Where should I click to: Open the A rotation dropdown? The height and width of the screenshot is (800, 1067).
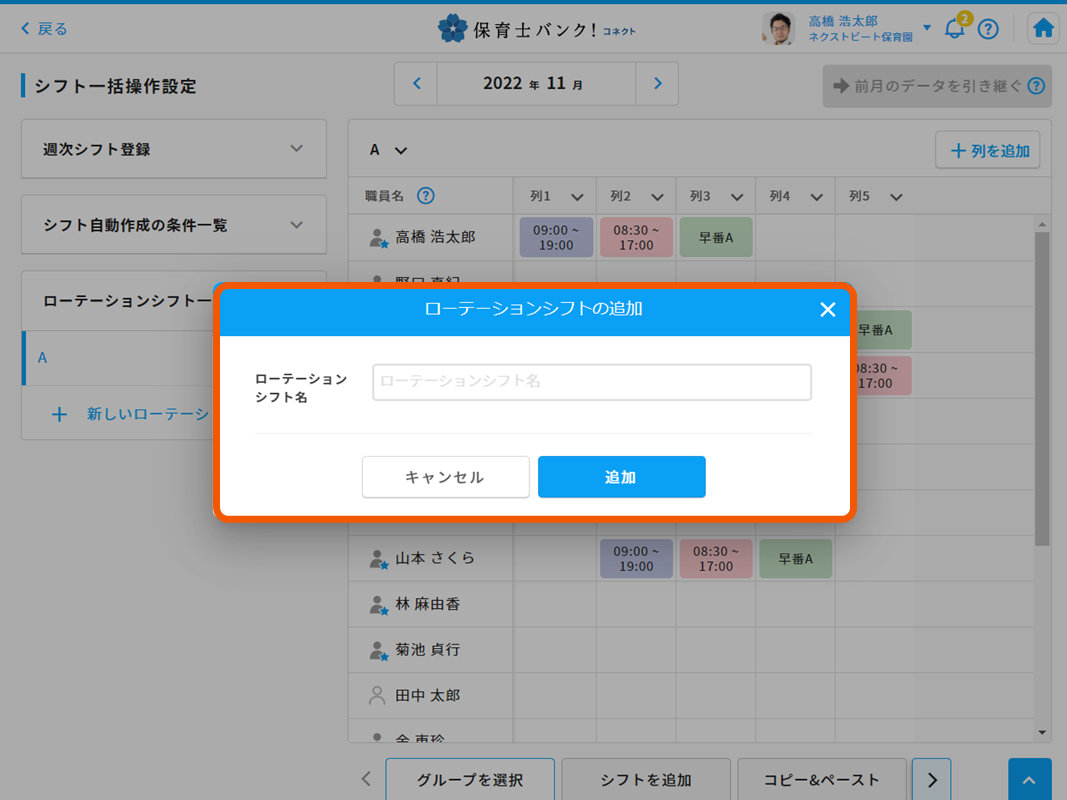click(388, 150)
